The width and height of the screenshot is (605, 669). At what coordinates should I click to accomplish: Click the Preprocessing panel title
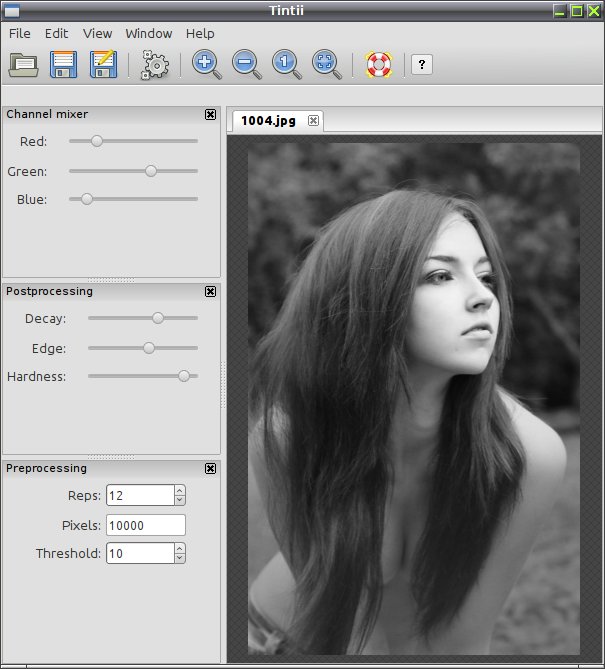[x=47, y=468]
